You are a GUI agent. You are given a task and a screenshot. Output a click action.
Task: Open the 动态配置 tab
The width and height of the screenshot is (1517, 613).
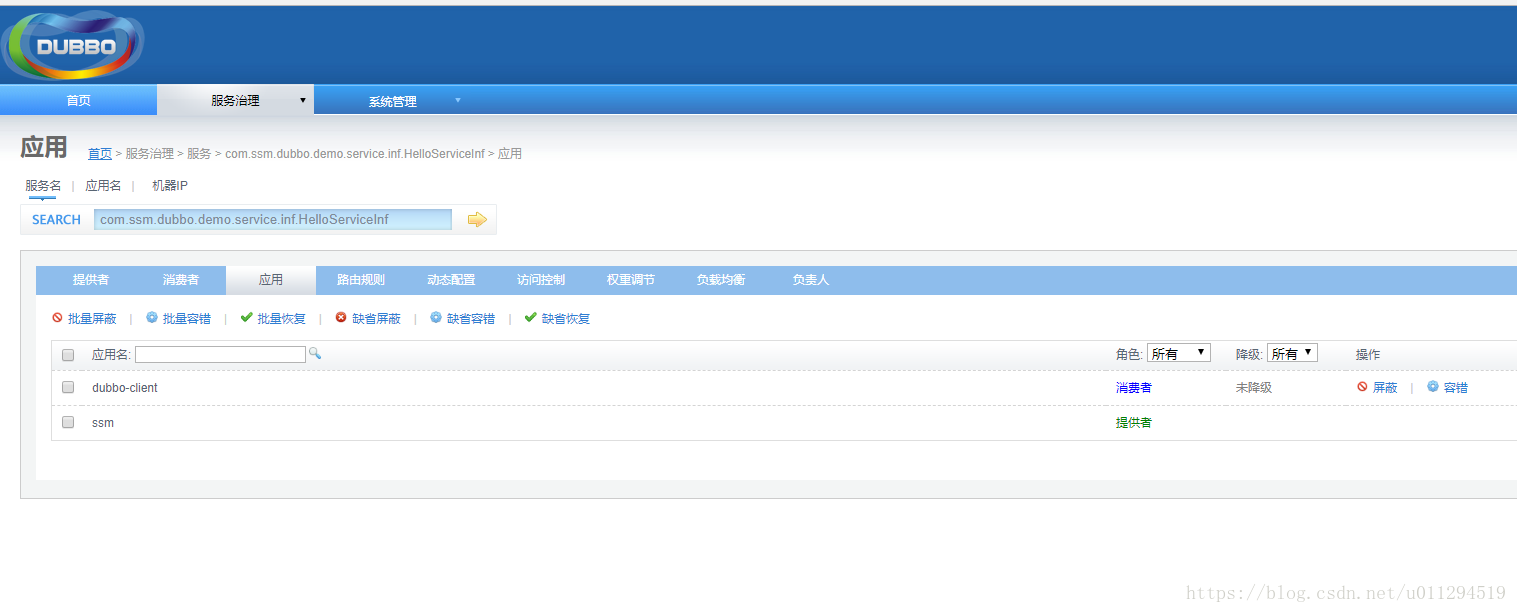pyautogui.click(x=451, y=280)
